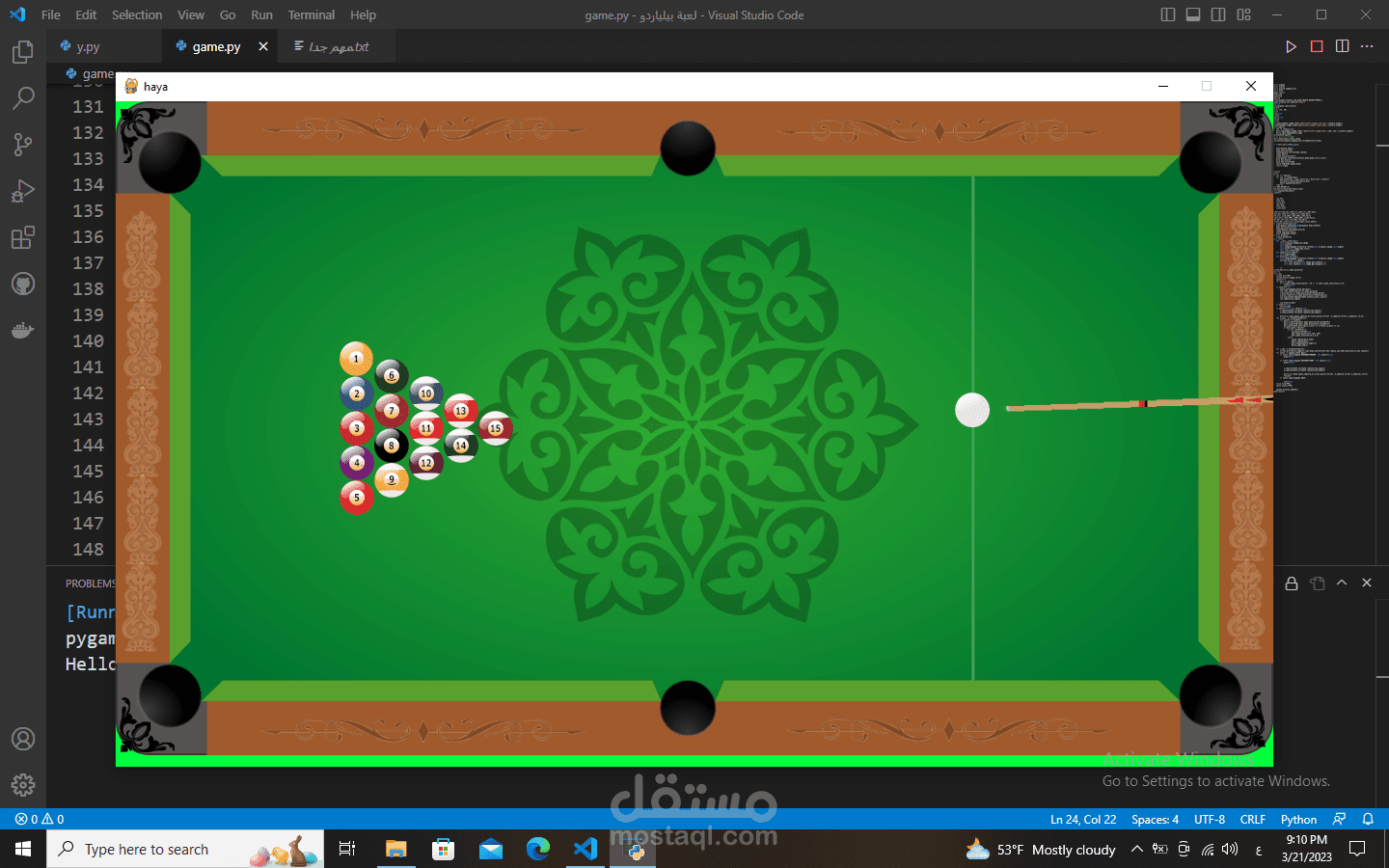Click the errors and warnings status indicator
The width and height of the screenshot is (1389, 868).
(x=40, y=819)
